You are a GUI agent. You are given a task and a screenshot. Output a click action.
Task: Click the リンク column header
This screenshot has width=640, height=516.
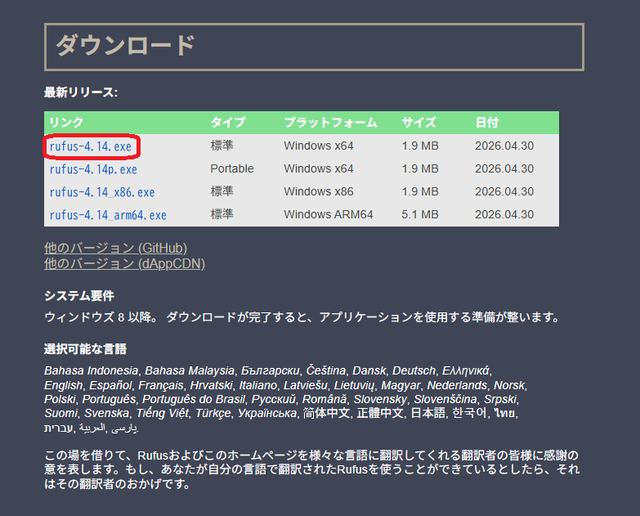(66, 122)
